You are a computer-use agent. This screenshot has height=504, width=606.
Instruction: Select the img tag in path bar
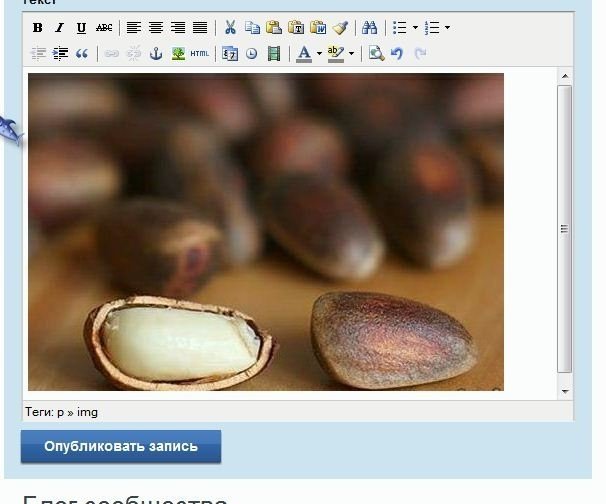(x=88, y=411)
